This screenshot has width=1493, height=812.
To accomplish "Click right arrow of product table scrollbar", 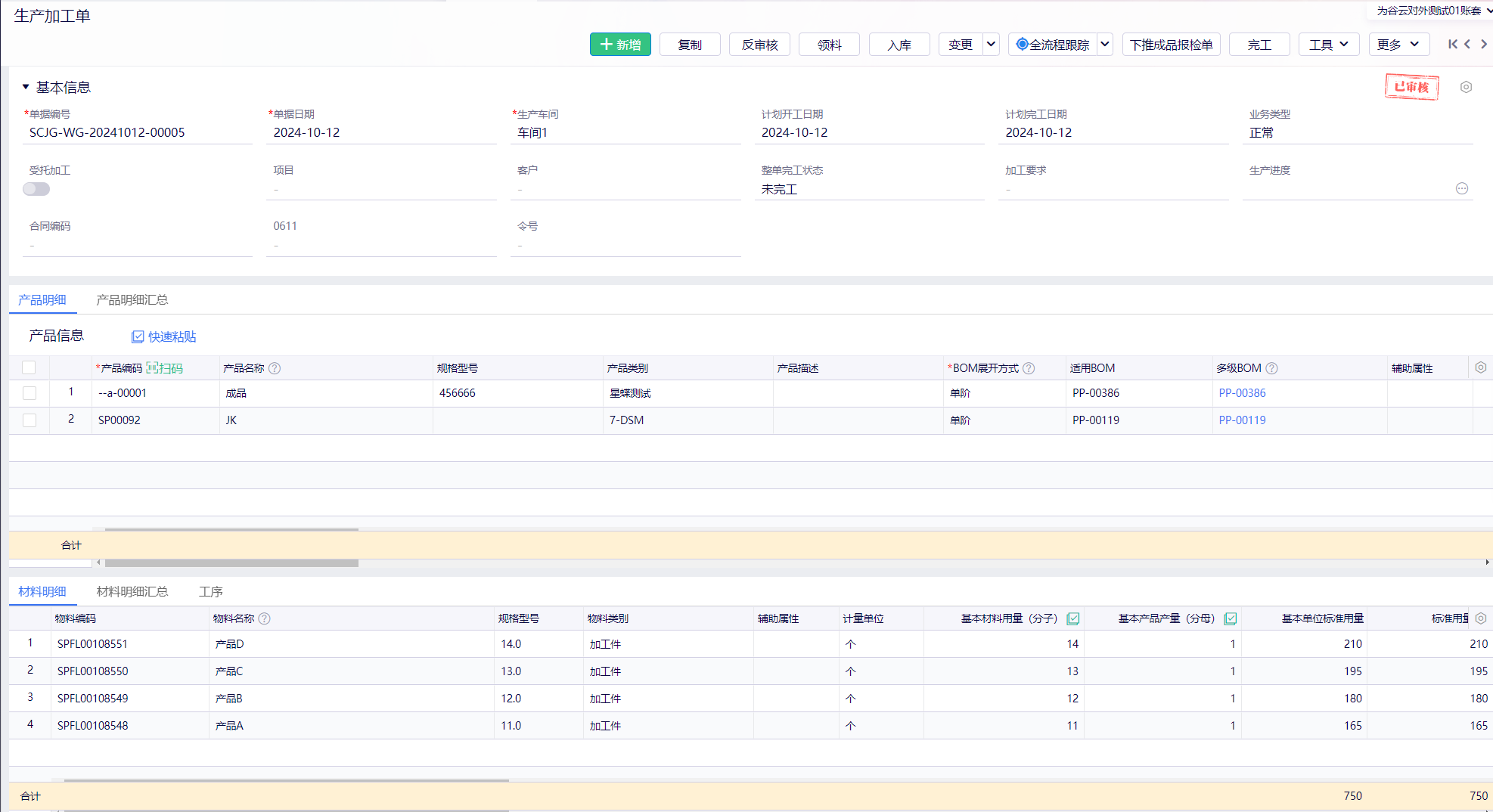I will tap(1487, 563).
